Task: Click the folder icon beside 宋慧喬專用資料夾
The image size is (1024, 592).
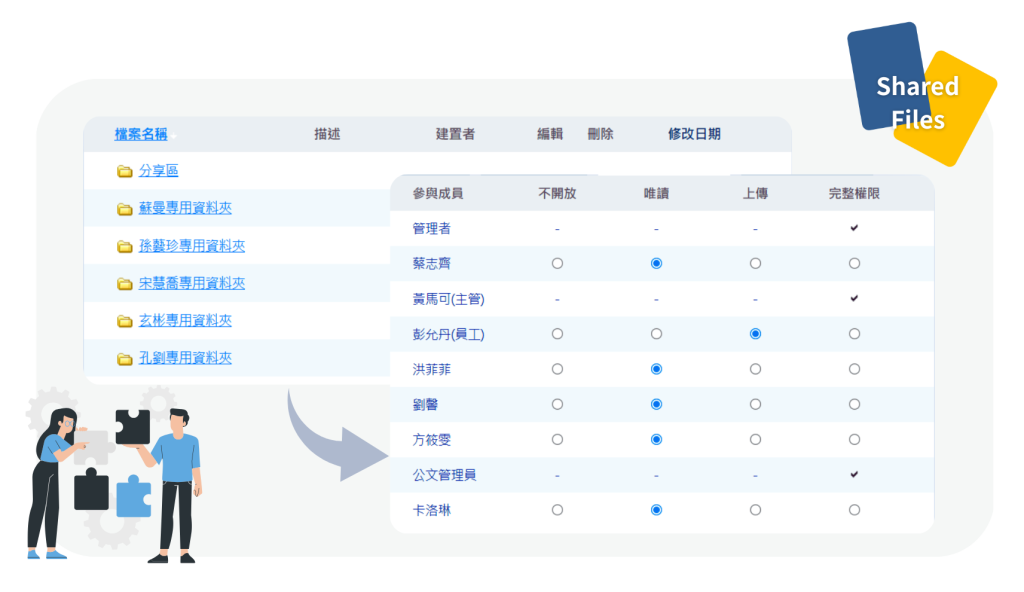Action: [x=125, y=284]
